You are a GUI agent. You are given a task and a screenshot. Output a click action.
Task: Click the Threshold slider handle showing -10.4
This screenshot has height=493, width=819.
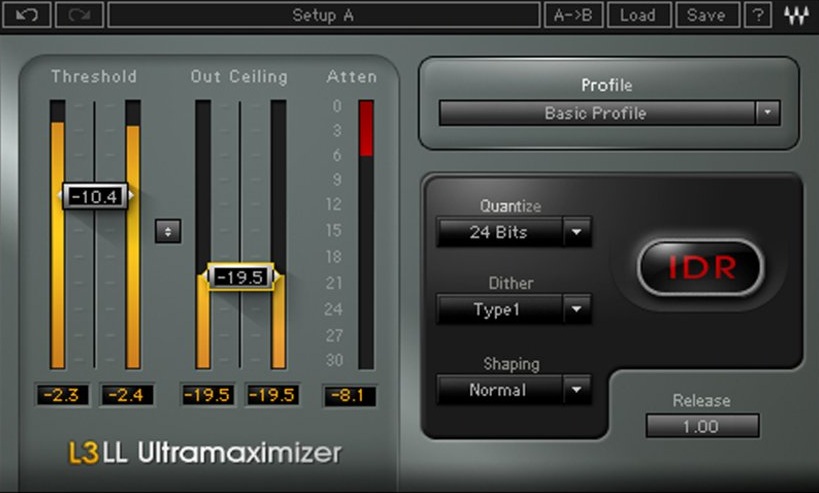pyautogui.click(x=95, y=196)
